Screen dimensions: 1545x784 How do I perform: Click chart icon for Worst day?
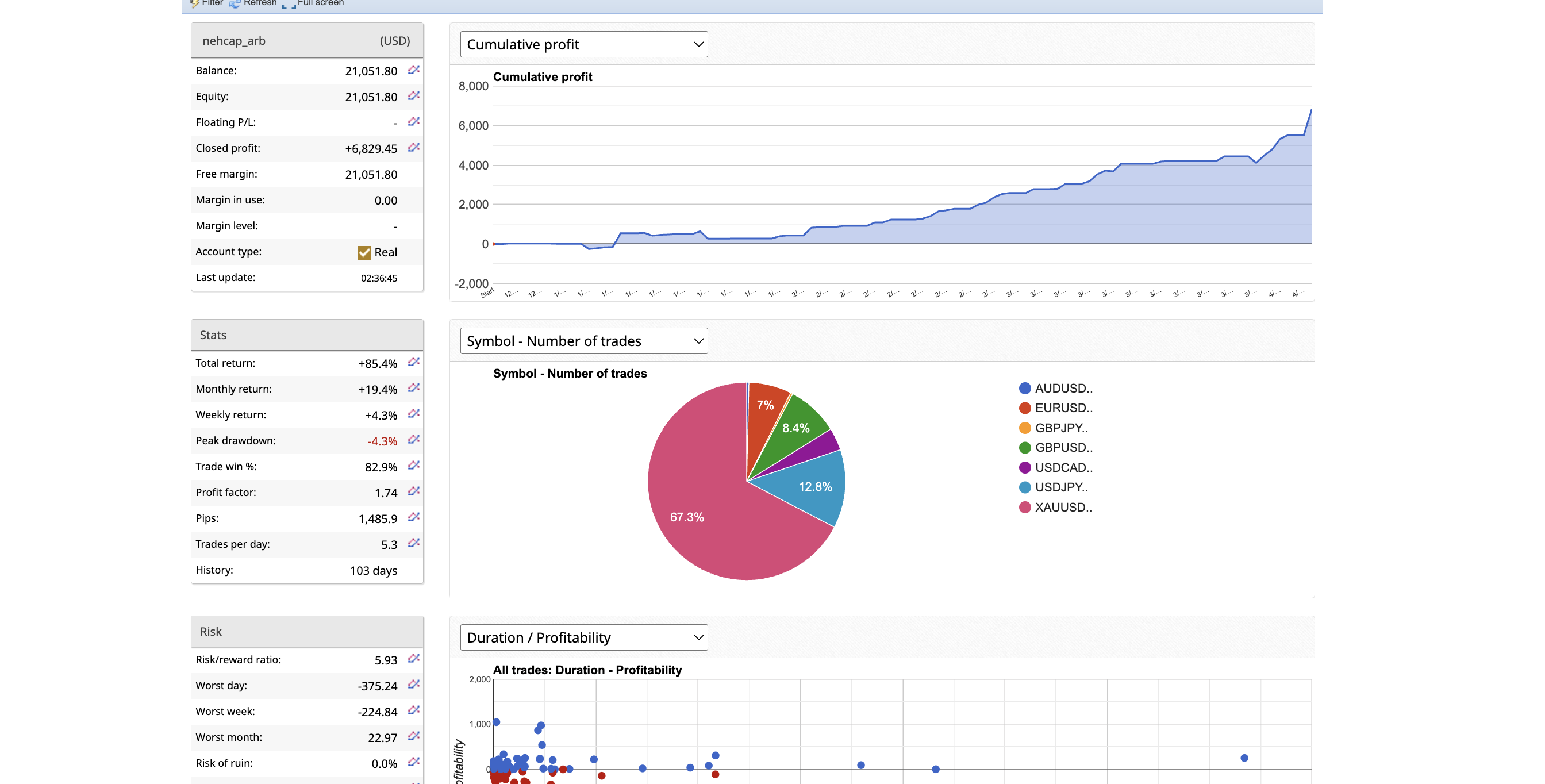click(413, 685)
